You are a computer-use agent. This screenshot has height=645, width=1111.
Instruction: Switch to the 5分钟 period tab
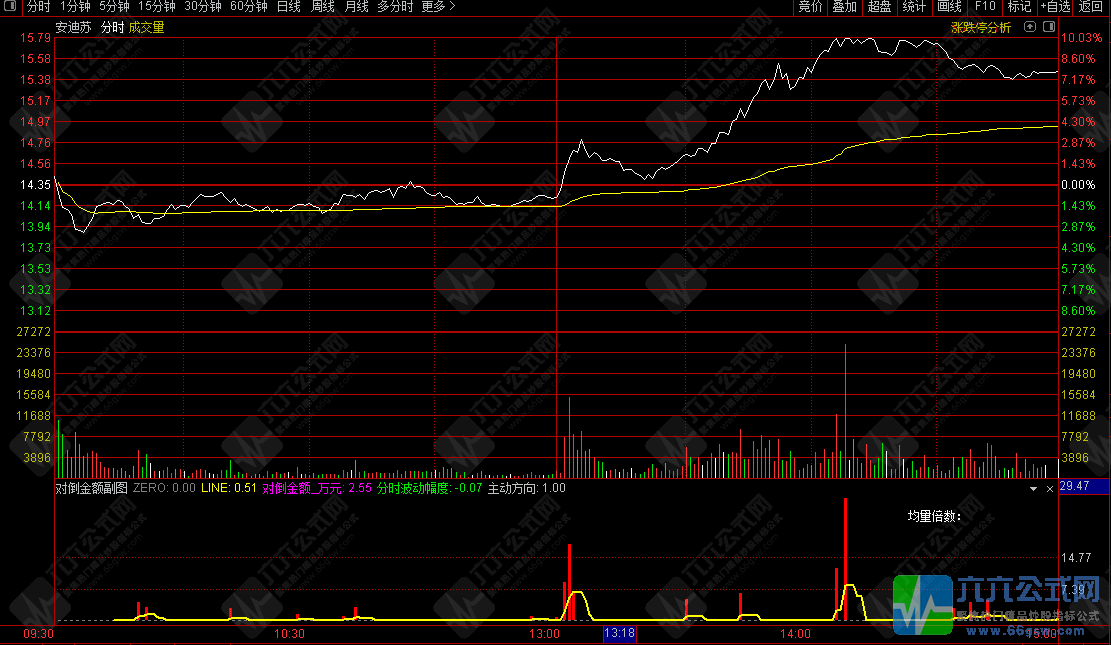(x=114, y=7)
